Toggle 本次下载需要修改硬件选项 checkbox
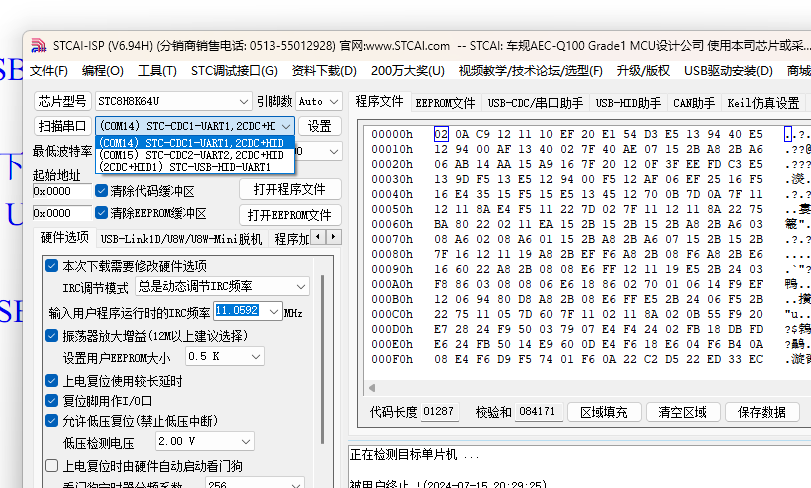The image size is (811, 488). tap(51, 266)
